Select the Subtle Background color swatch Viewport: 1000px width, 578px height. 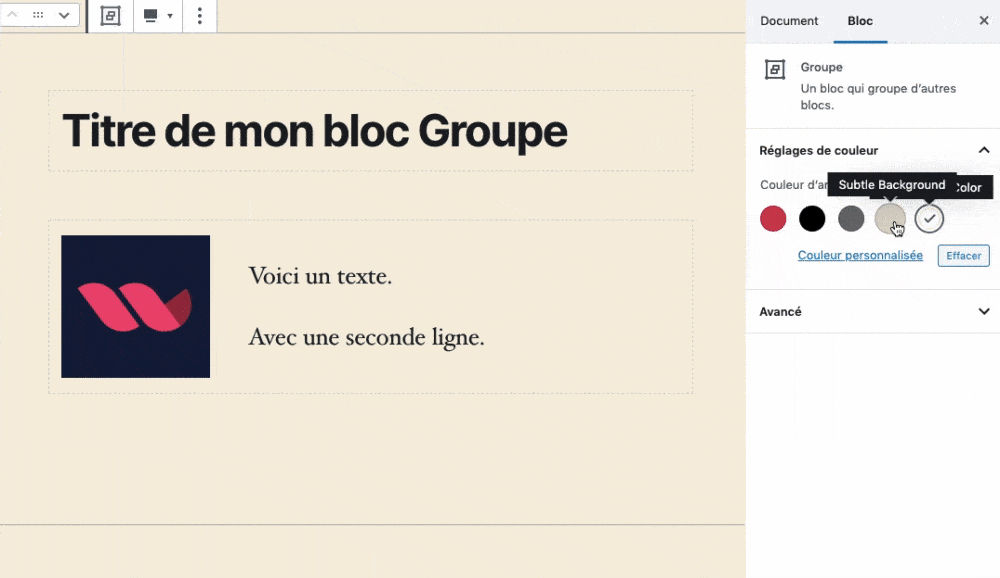coord(890,219)
